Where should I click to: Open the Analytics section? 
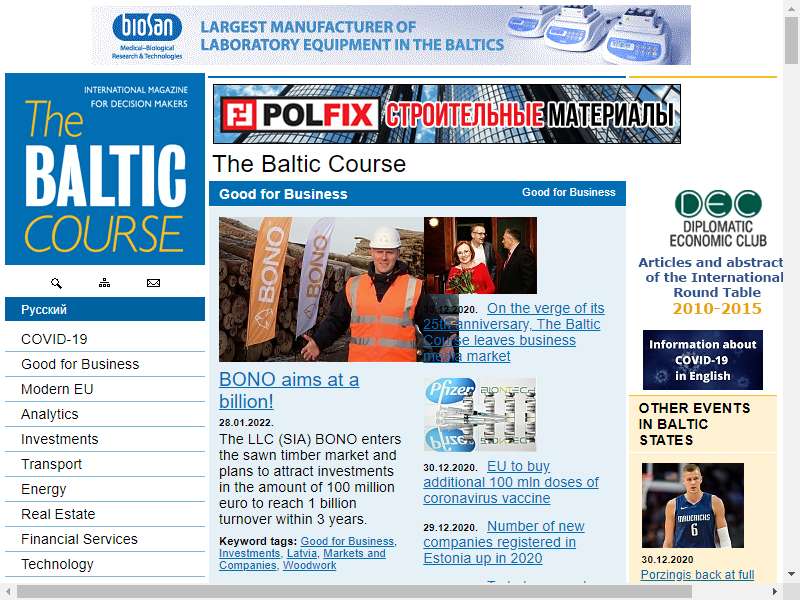click(105, 414)
